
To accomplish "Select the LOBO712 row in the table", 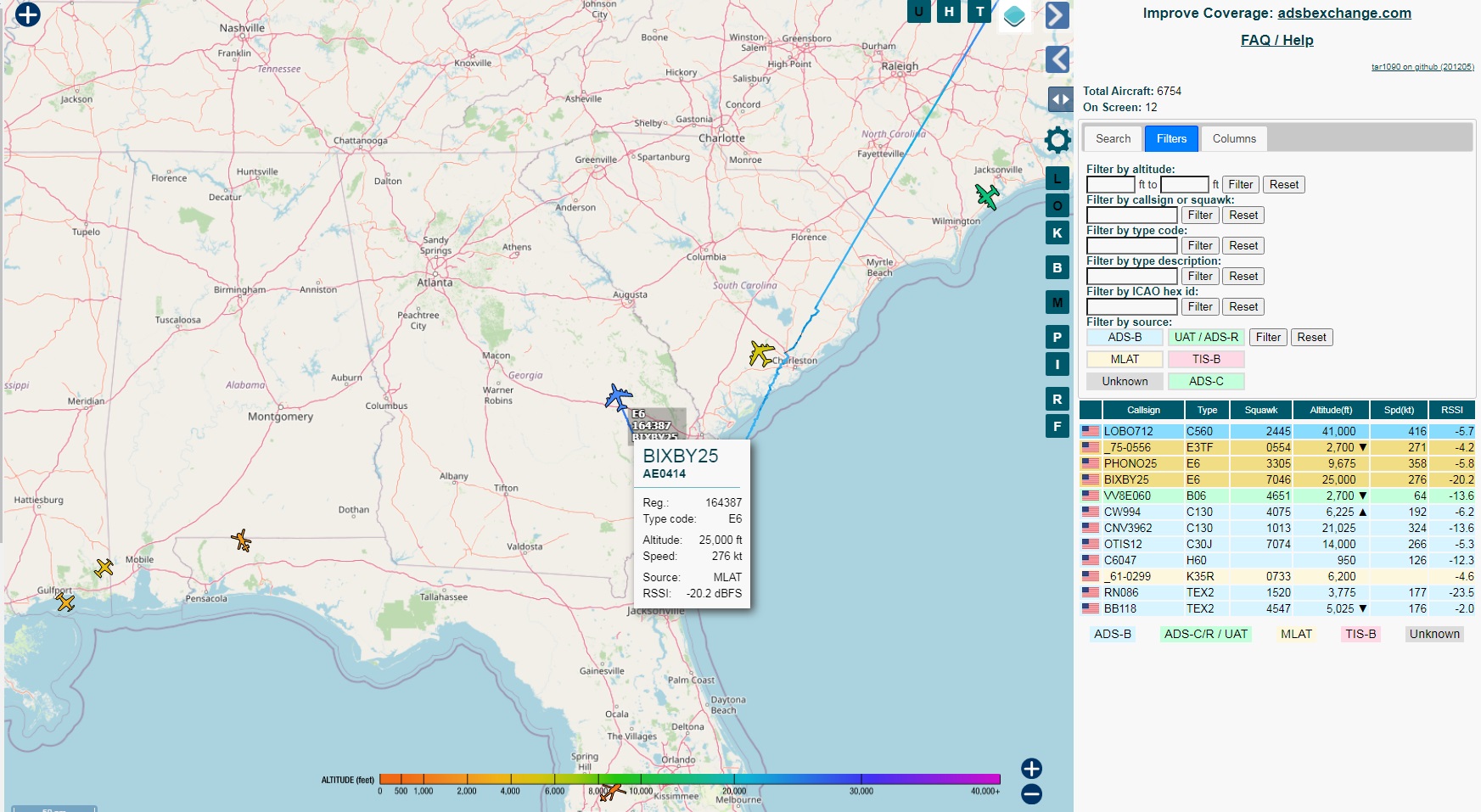I will 1277,431.
